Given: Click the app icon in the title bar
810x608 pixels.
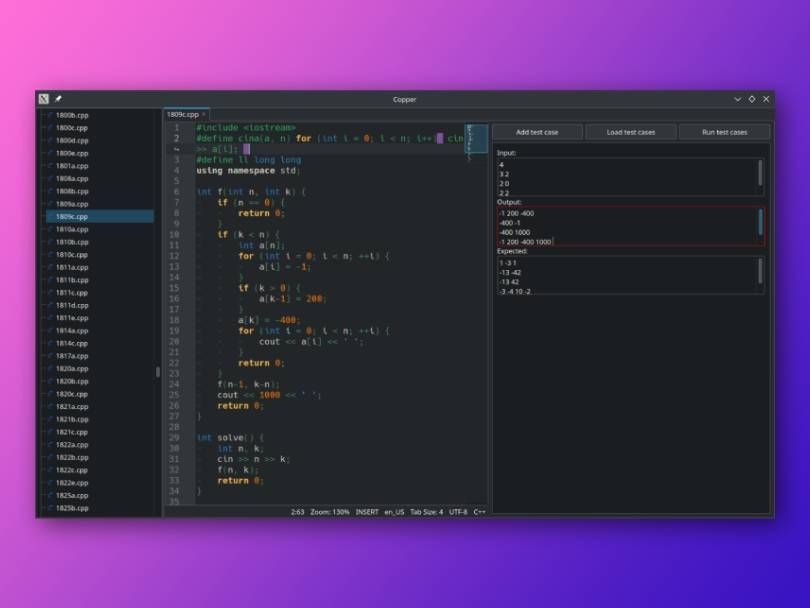Looking at the screenshot, I should point(44,99).
